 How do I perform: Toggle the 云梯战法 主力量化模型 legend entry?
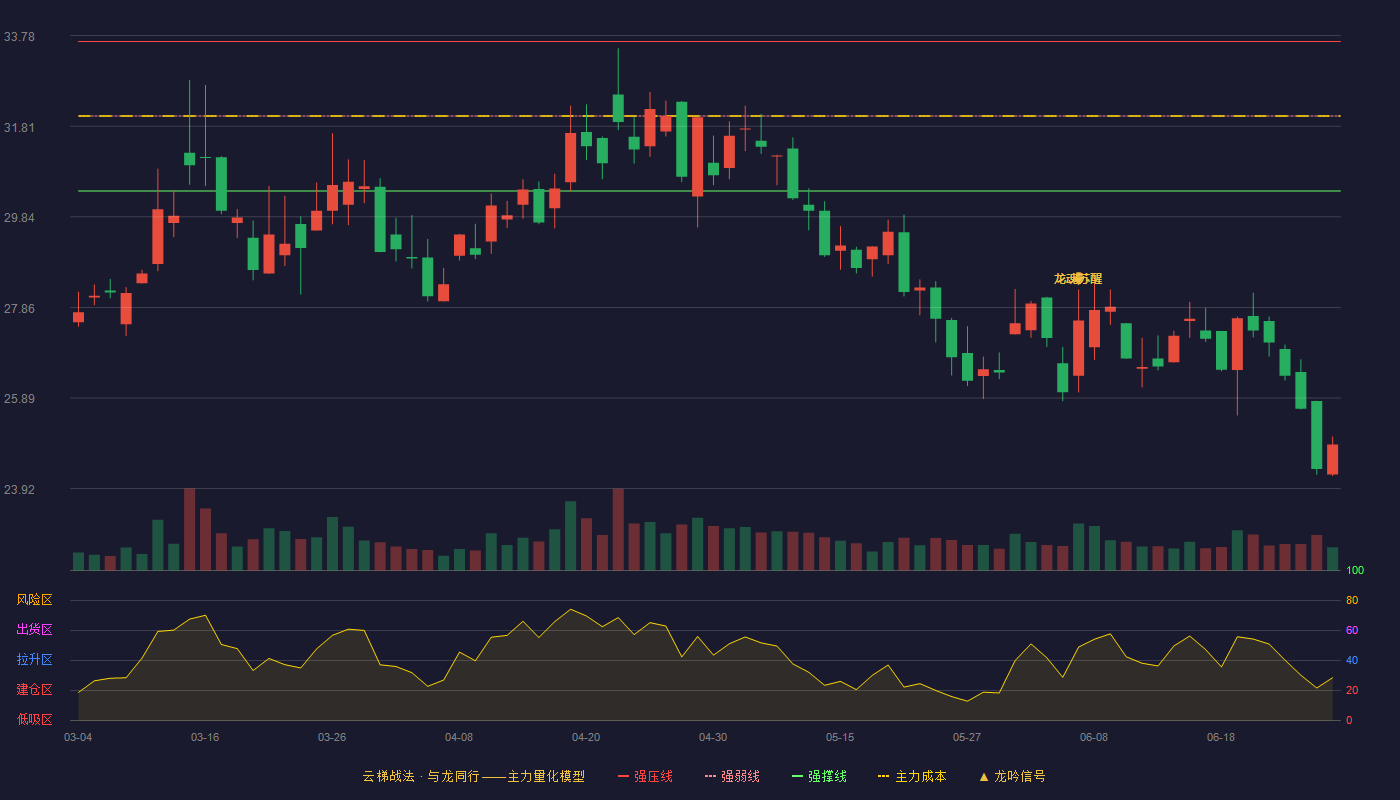pos(473,776)
